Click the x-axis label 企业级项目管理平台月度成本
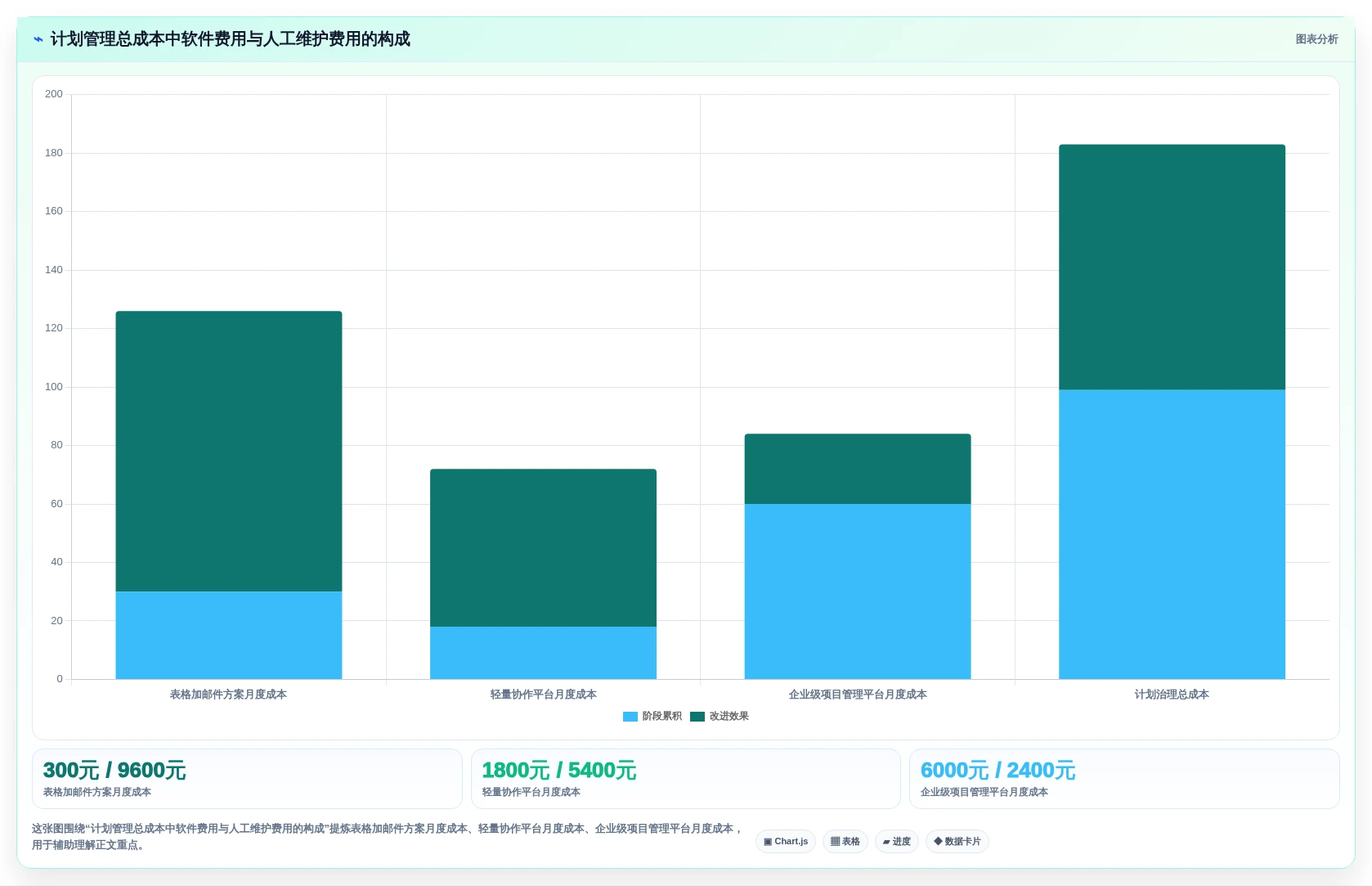Screen dimensions: 1372x886 (x=858, y=695)
